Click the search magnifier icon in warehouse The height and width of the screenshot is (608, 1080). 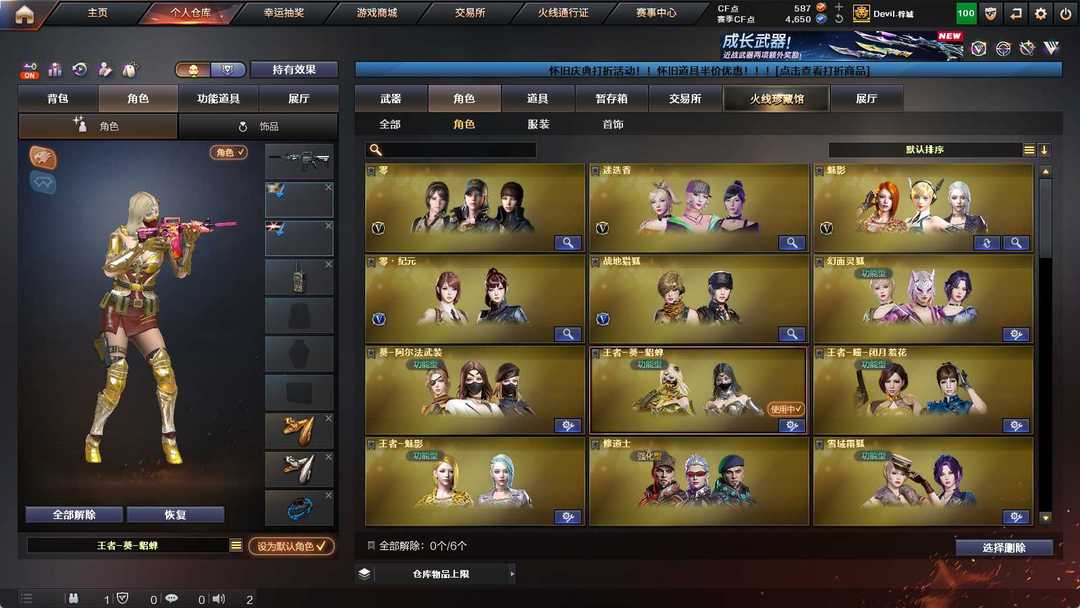click(x=375, y=149)
